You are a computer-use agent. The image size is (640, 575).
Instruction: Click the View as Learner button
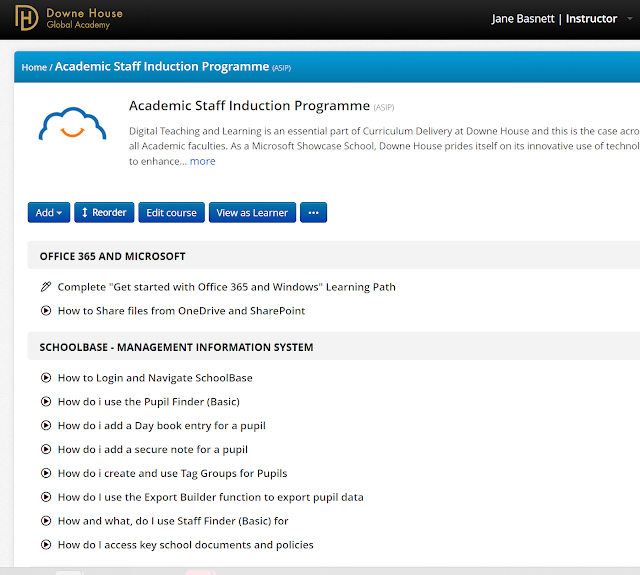pyautogui.click(x=252, y=213)
